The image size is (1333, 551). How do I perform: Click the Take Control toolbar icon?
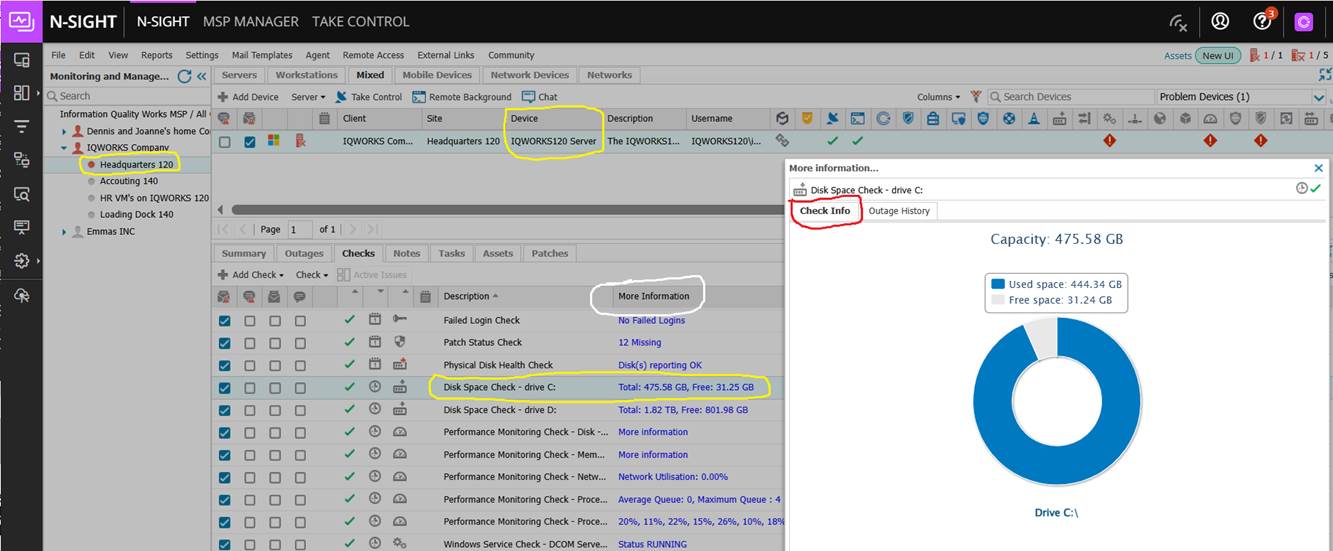(x=340, y=97)
